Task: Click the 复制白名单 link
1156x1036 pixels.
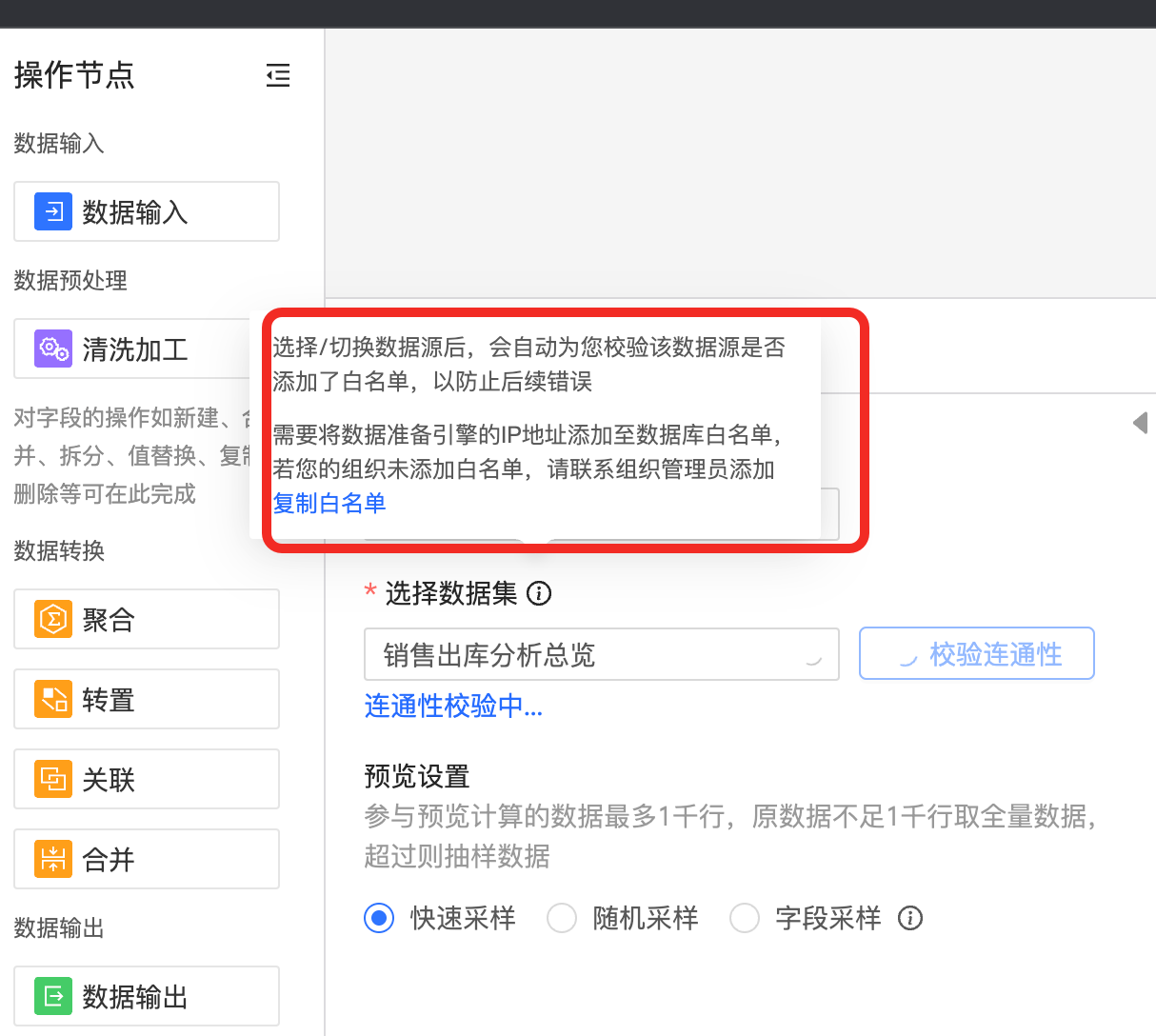Action: [x=329, y=504]
